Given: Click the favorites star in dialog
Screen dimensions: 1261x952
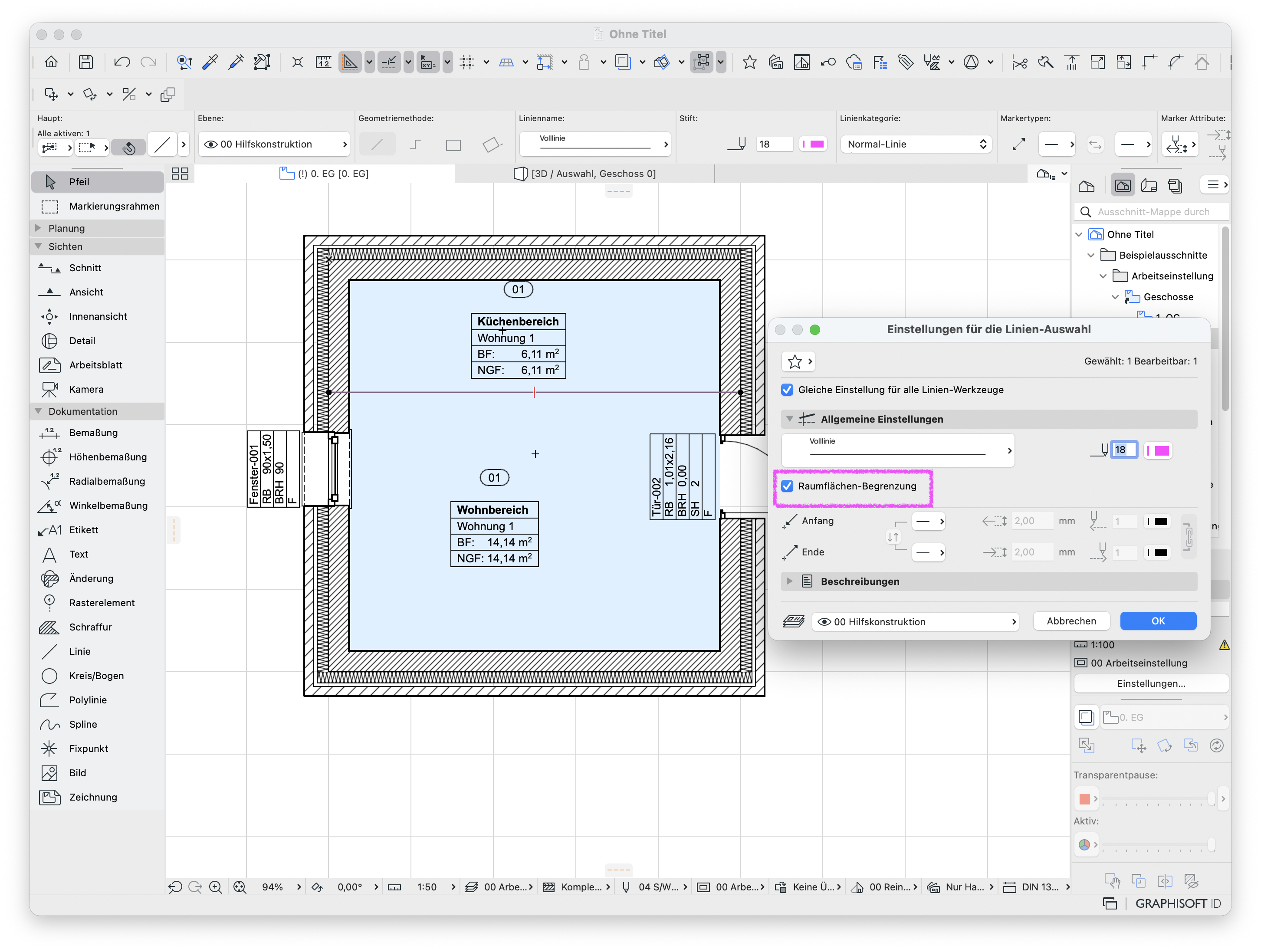Looking at the screenshot, I should (x=795, y=361).
